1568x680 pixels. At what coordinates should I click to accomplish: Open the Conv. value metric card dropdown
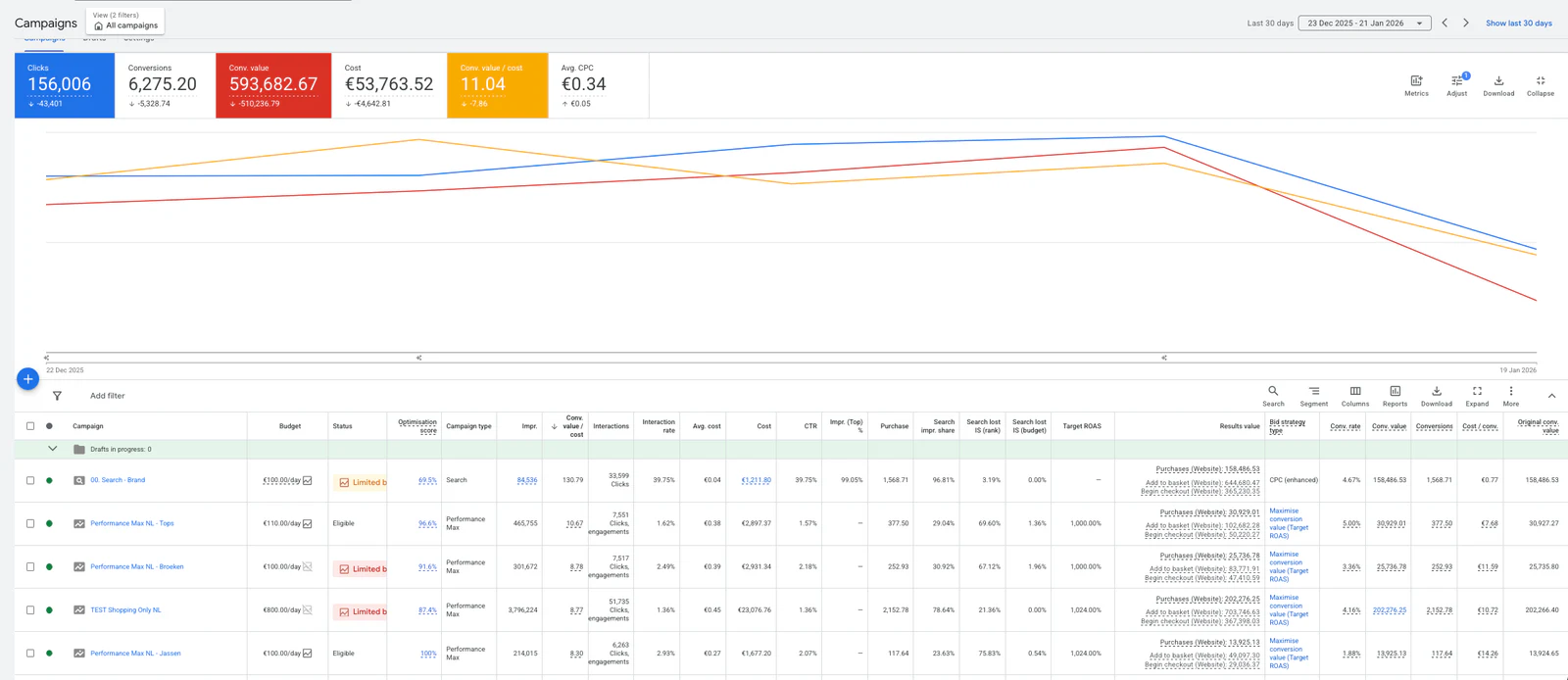[273, 85]
